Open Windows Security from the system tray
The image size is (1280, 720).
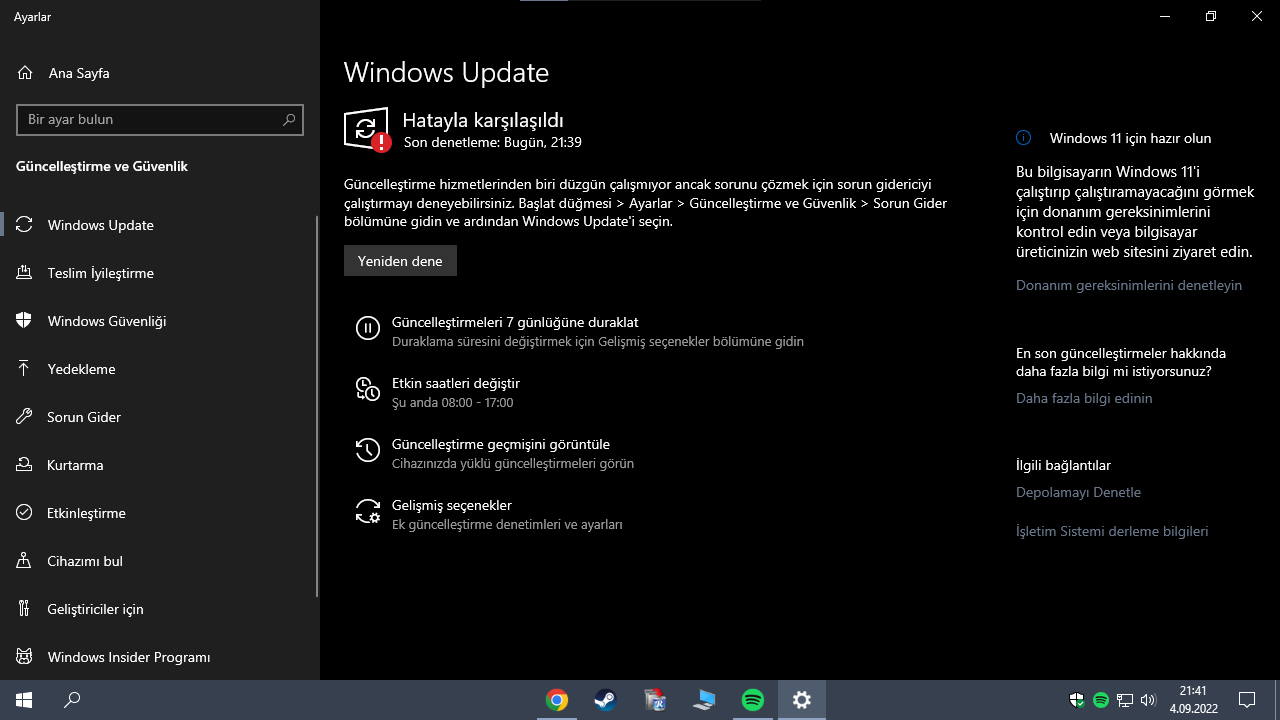(x=1077, y=700)
